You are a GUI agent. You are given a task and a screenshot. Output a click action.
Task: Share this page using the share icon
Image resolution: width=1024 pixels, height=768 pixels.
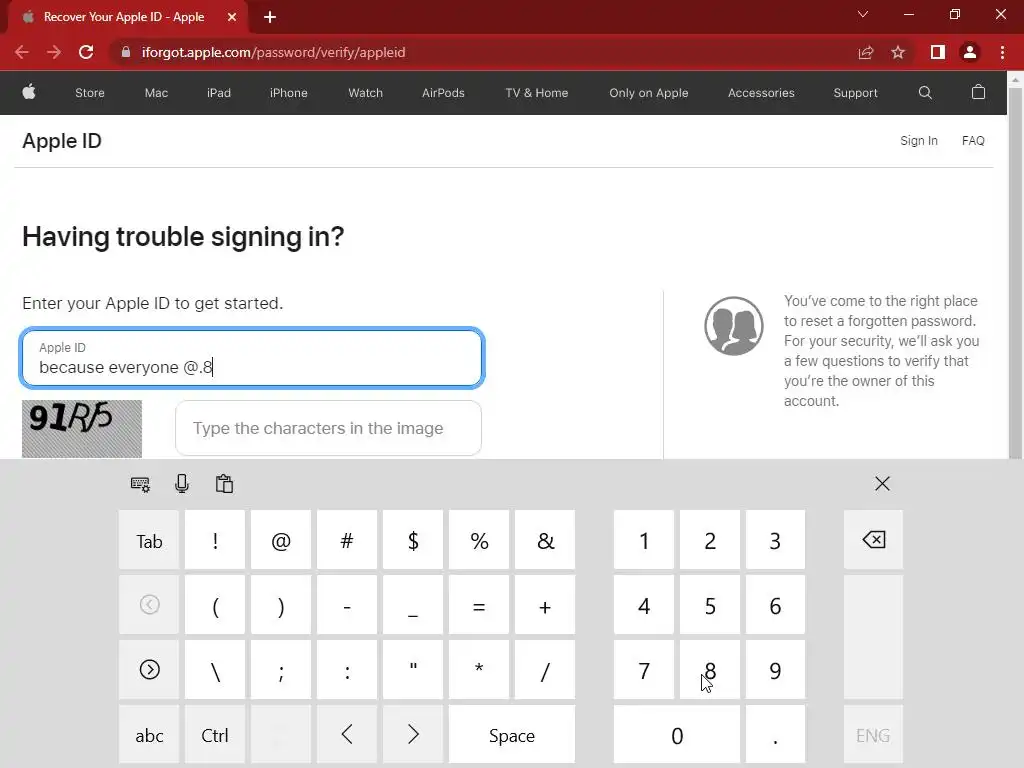(x=866, y=52)
